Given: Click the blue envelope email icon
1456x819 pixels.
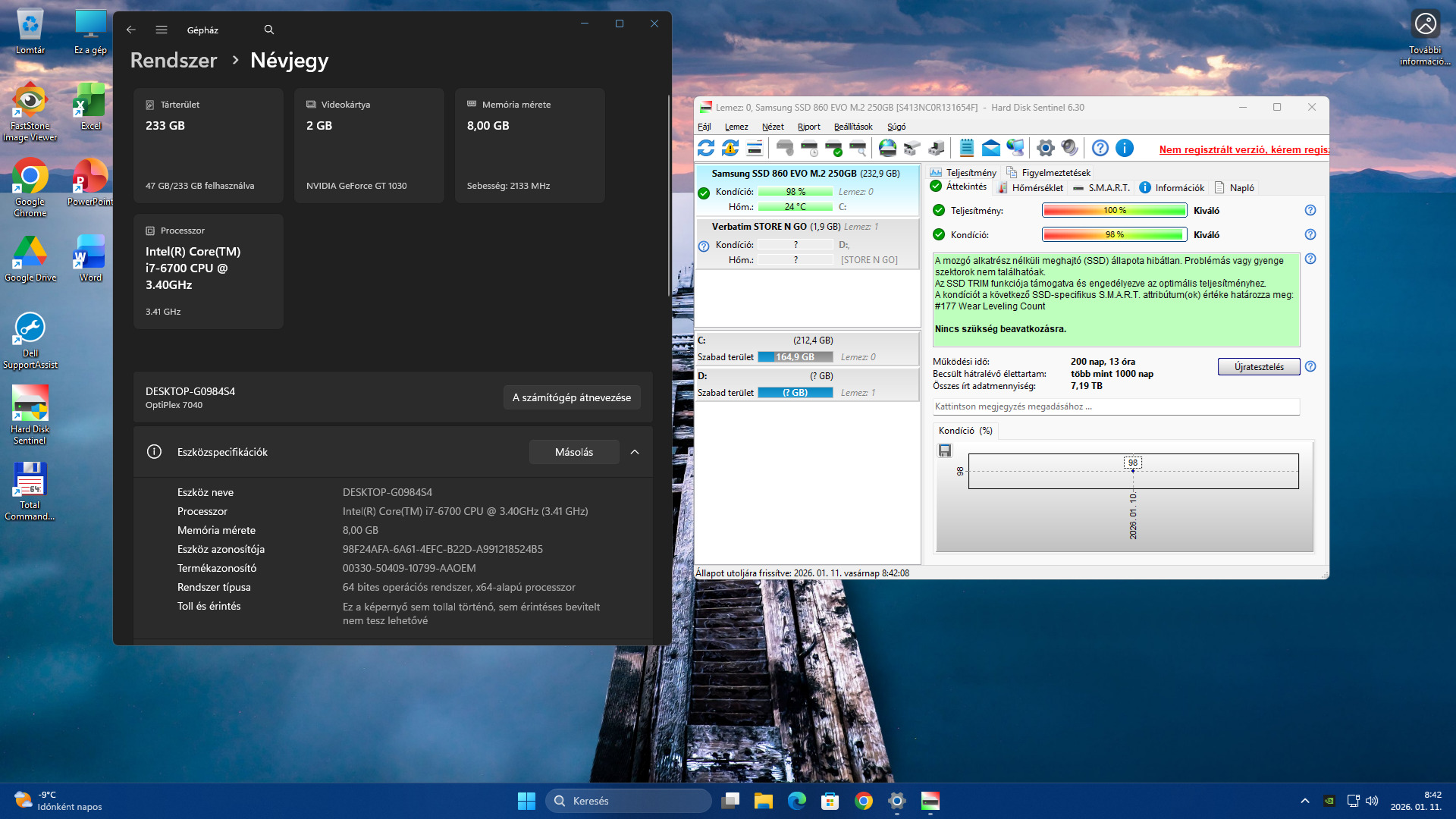Looking at the screenshot, I should pos(990,149).
